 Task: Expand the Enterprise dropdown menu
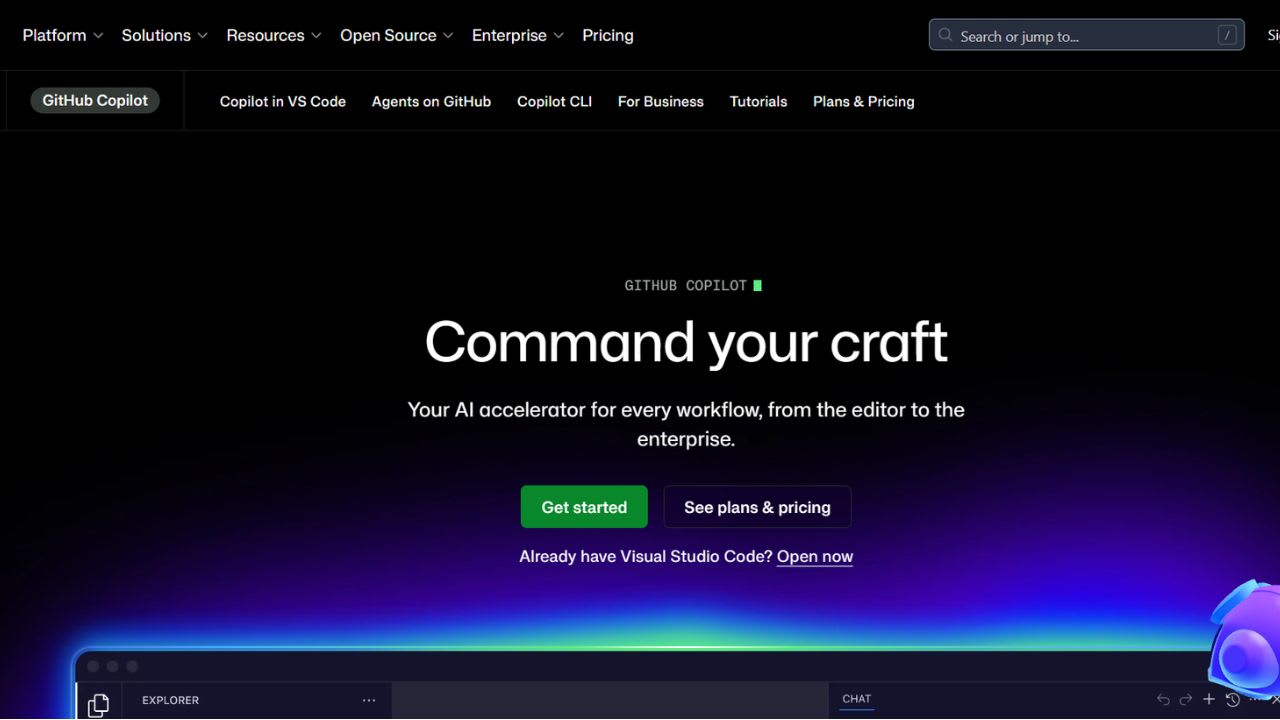[518, 35]
